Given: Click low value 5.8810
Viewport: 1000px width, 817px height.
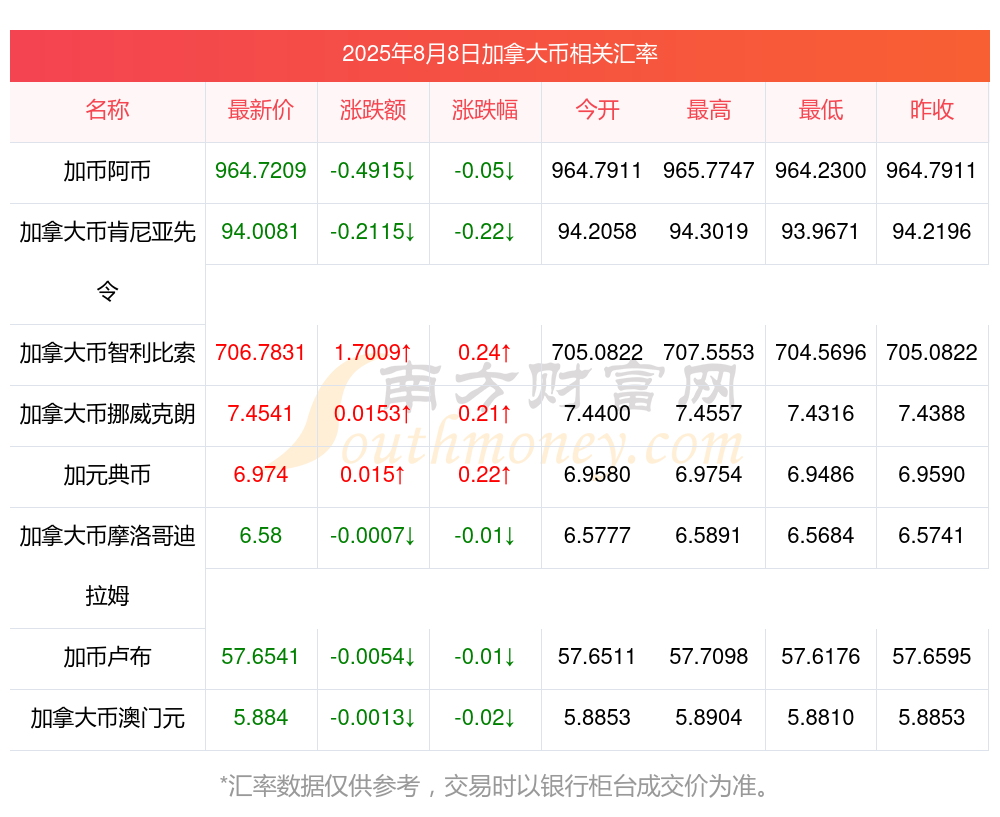Looking at the screenshot, I should click(x=821, y=718).
